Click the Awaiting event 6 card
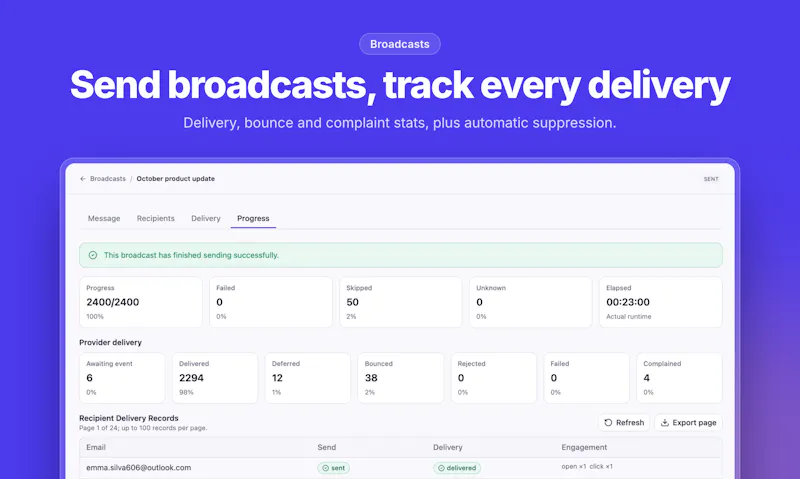 (x=122, y=378)
